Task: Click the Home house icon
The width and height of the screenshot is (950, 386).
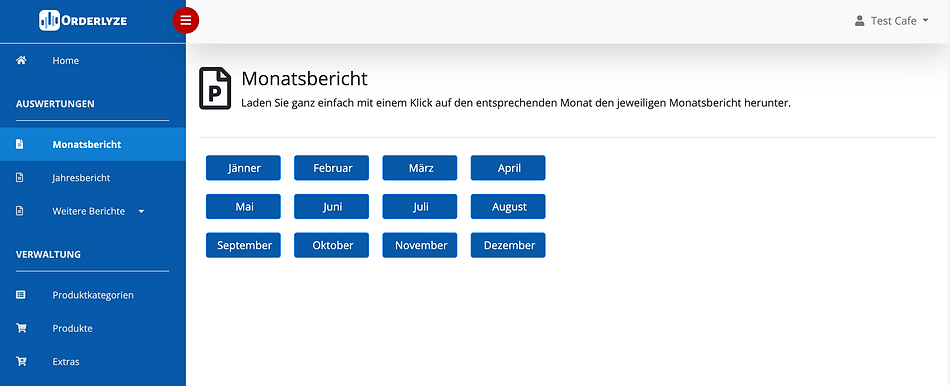Action: click(x=21, y=61)
